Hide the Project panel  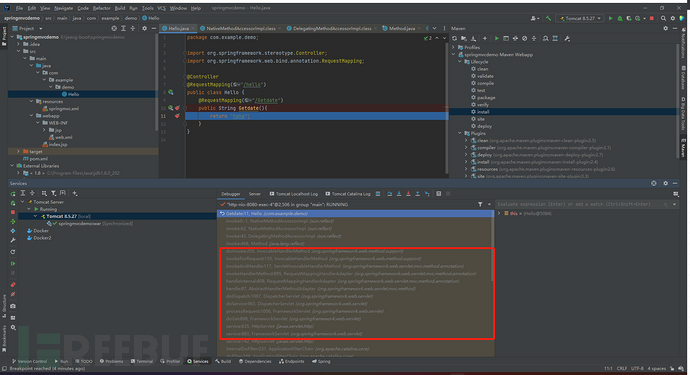point(154,28)
